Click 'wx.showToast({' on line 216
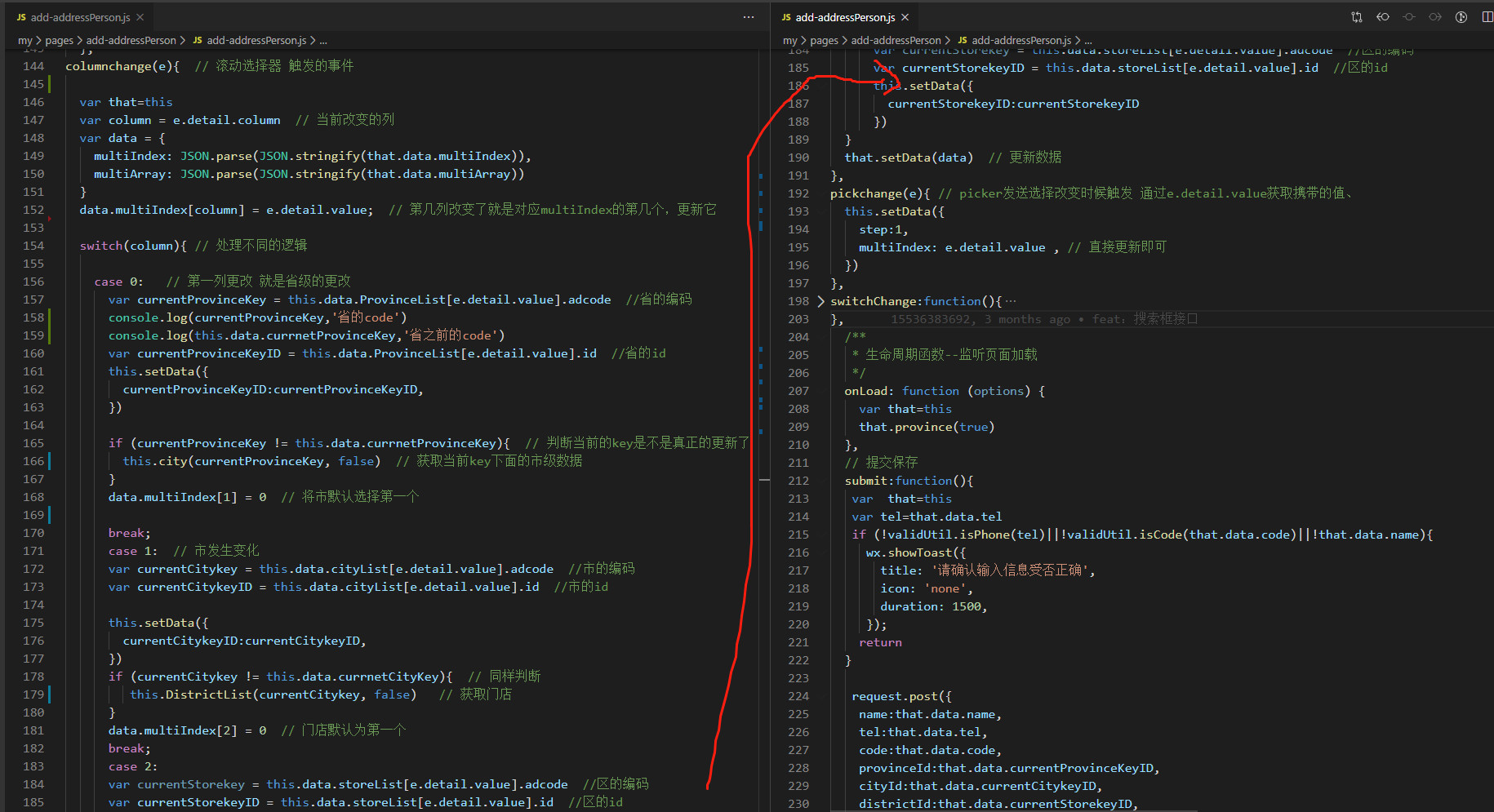Screen dimensions: 1494x812 pyautogui.click(x=917, y=552)
